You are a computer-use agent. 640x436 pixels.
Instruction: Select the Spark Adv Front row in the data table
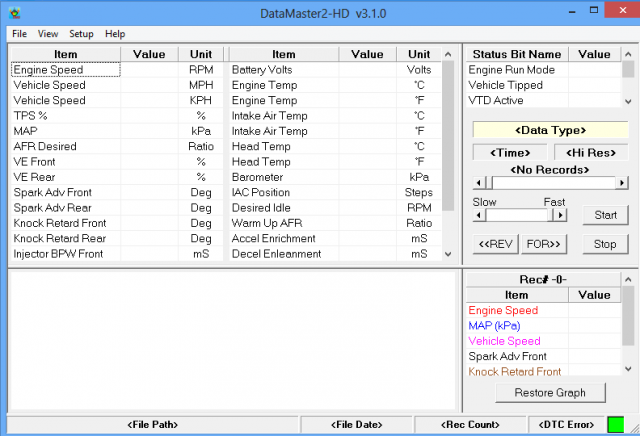[118, 192]
